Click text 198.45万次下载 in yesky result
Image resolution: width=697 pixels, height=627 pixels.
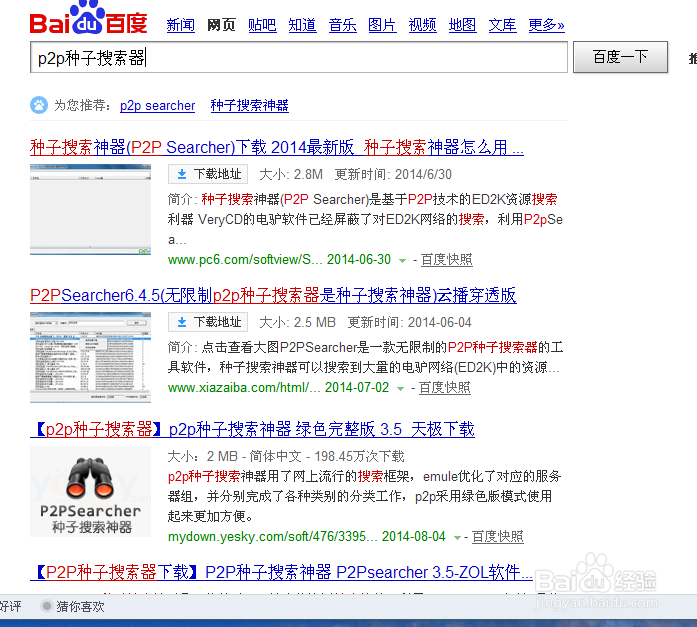coord(359,456)
